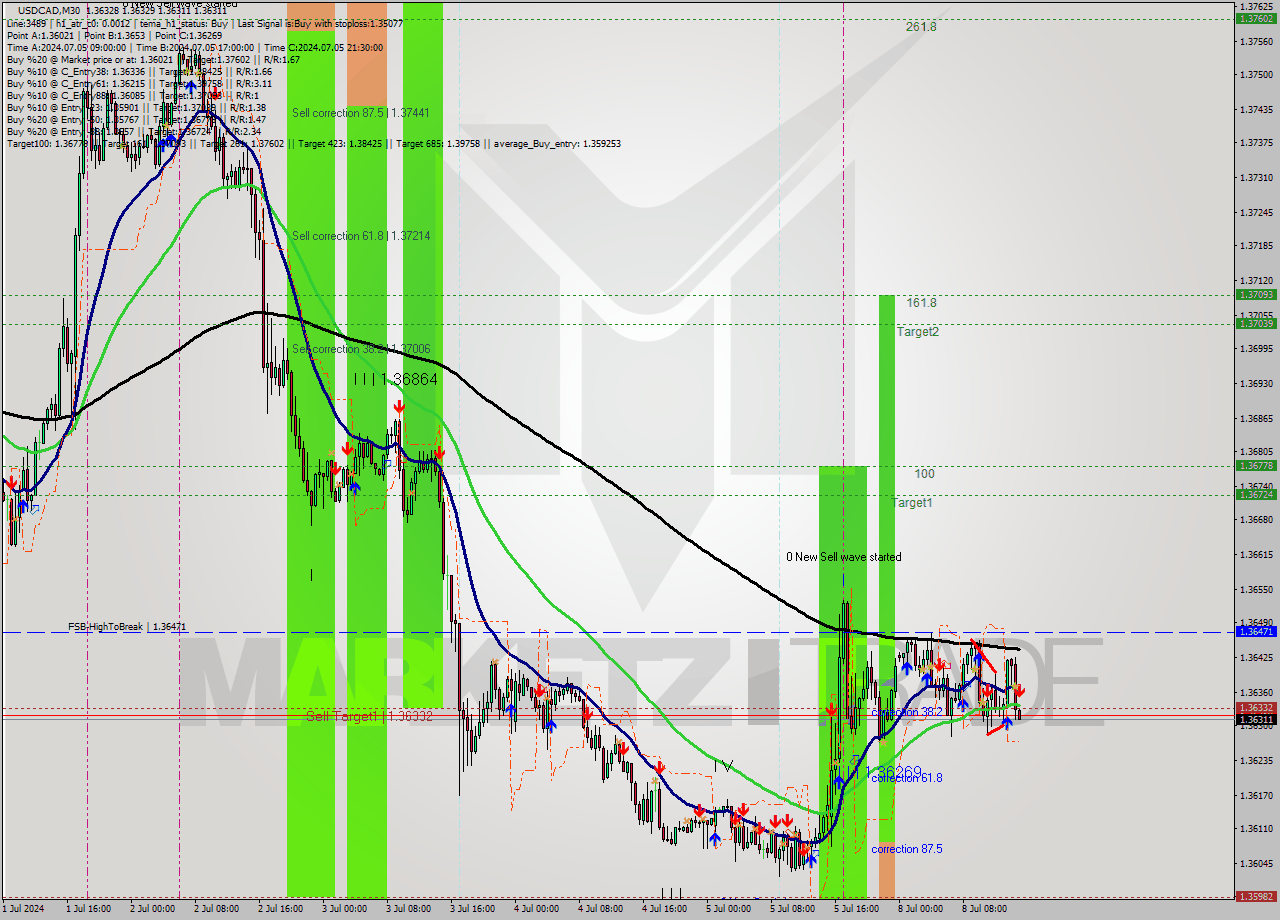Click 1.37500 on the price axis
The width and height of the screenshot is (1280, 920).
tap(1258, 75)
